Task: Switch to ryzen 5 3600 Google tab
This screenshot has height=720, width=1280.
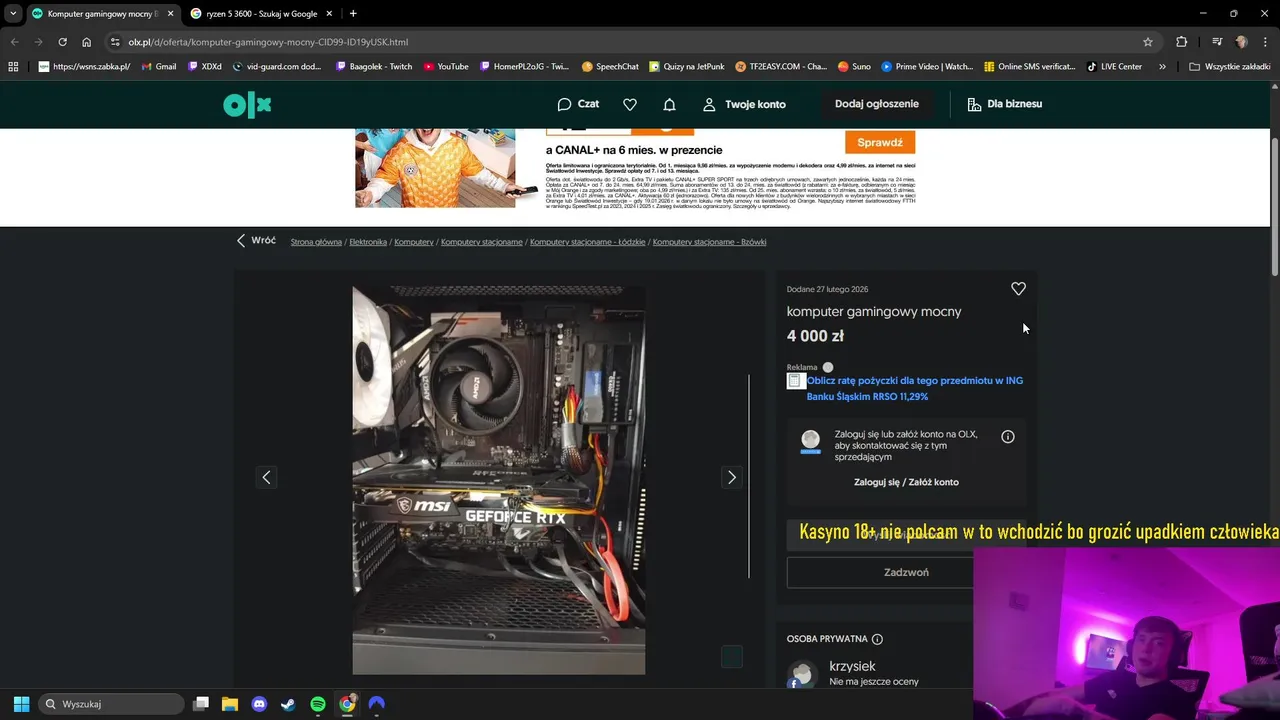Action: click(260, 14)
